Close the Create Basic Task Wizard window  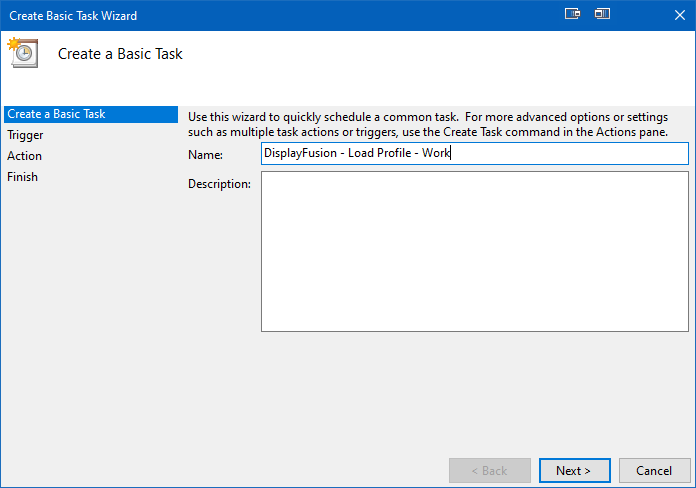(680, 15)
